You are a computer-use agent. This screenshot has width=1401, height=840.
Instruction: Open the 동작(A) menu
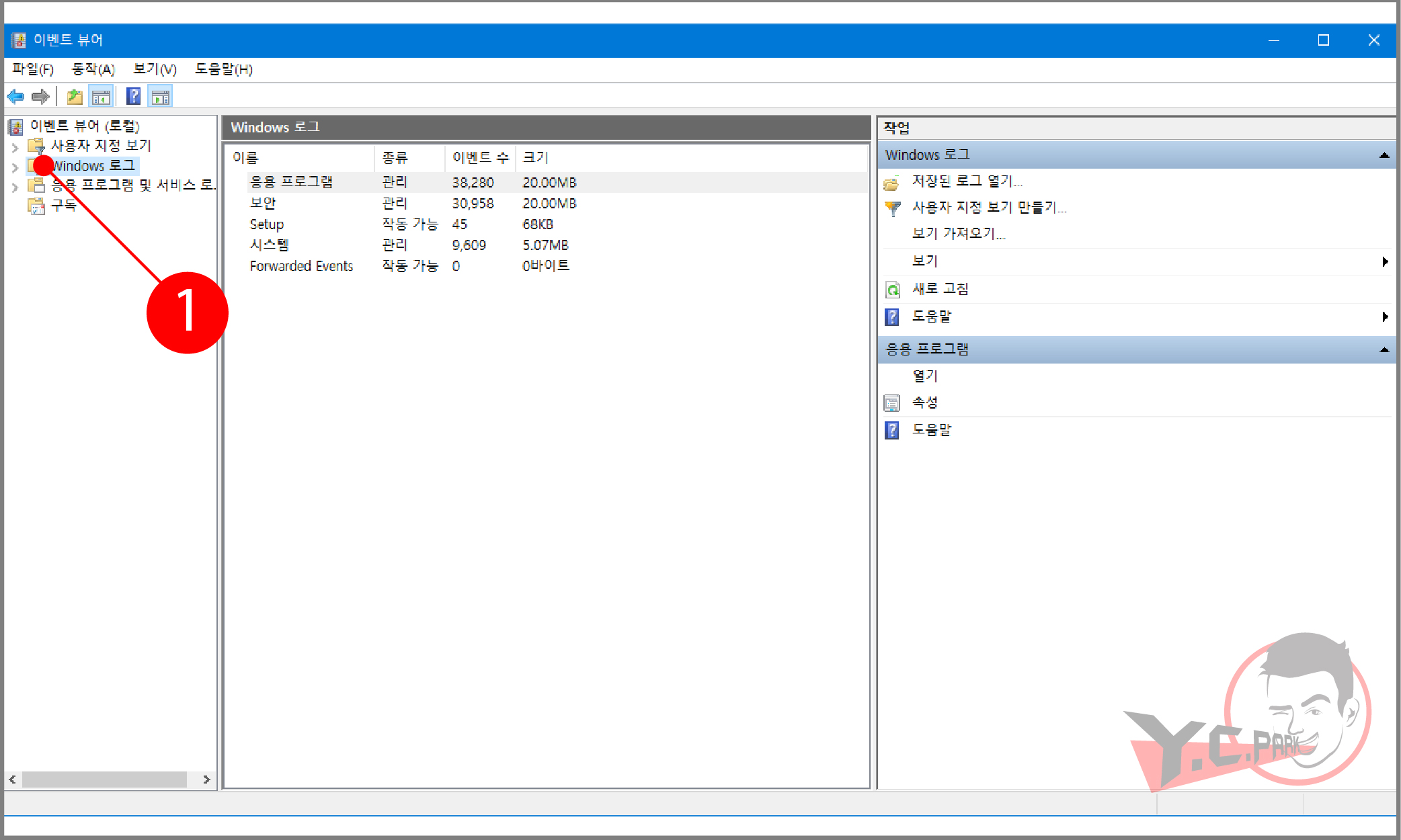coord(94,69)
